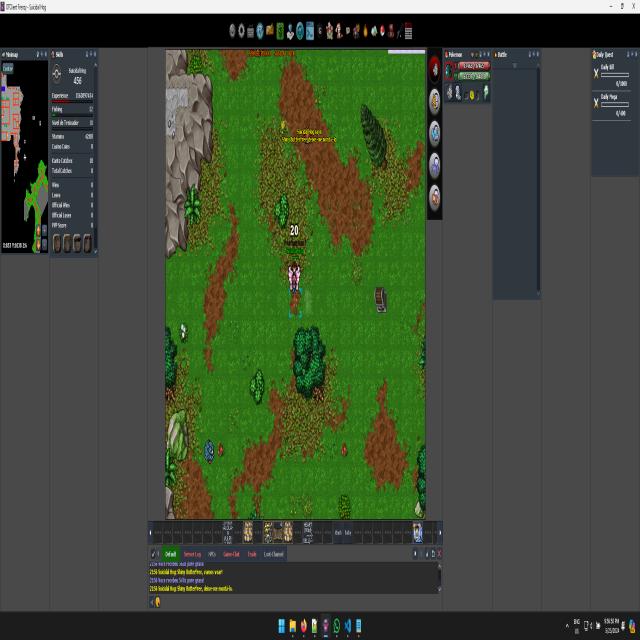Screen dimensions: 640x640
Task: Open the Loot Channel tab
Action: (x=273, y=554)
